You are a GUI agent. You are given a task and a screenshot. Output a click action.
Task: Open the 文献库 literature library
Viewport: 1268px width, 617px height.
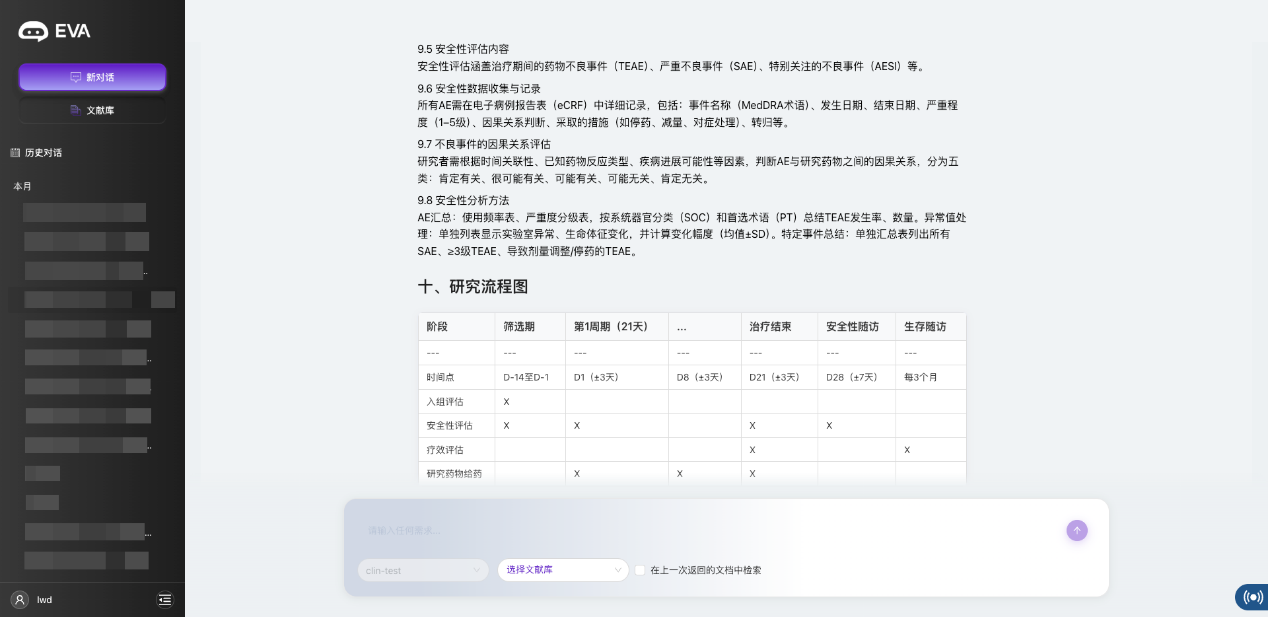(x=92, y=110)
